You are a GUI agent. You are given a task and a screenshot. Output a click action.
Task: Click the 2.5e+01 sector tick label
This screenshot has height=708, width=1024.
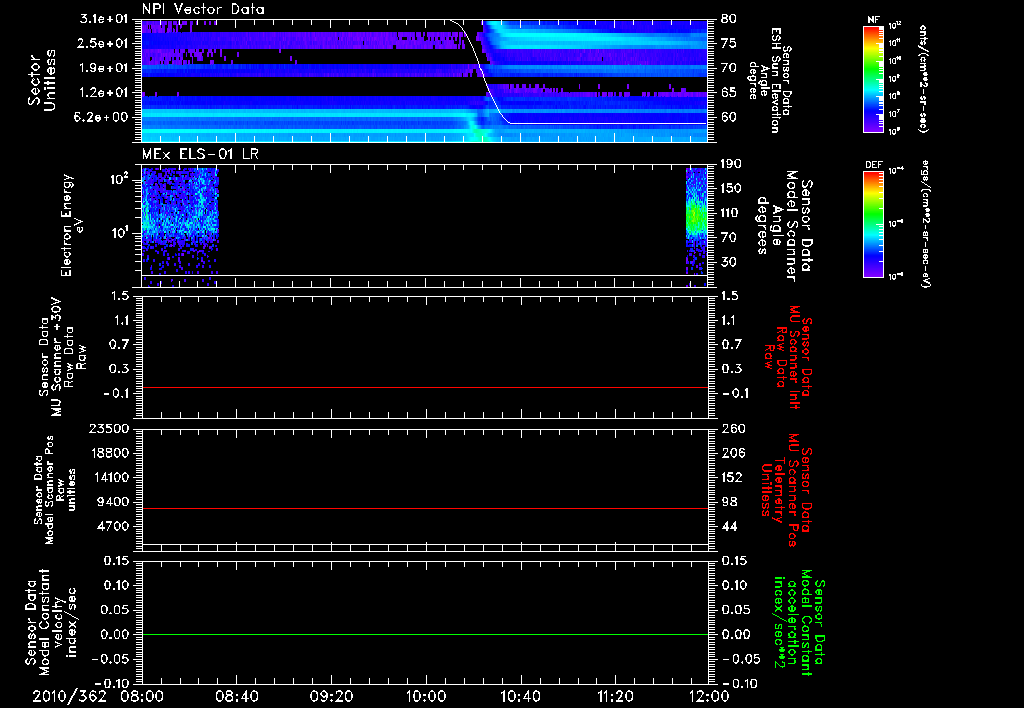pos(103,43)
